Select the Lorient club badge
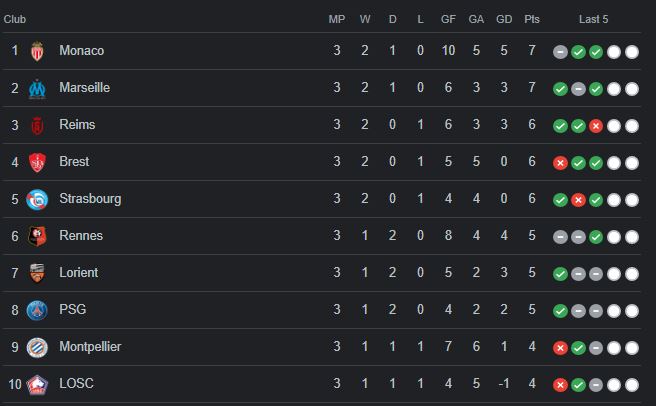This screenshot has height=406, width=656. (37, 273)
